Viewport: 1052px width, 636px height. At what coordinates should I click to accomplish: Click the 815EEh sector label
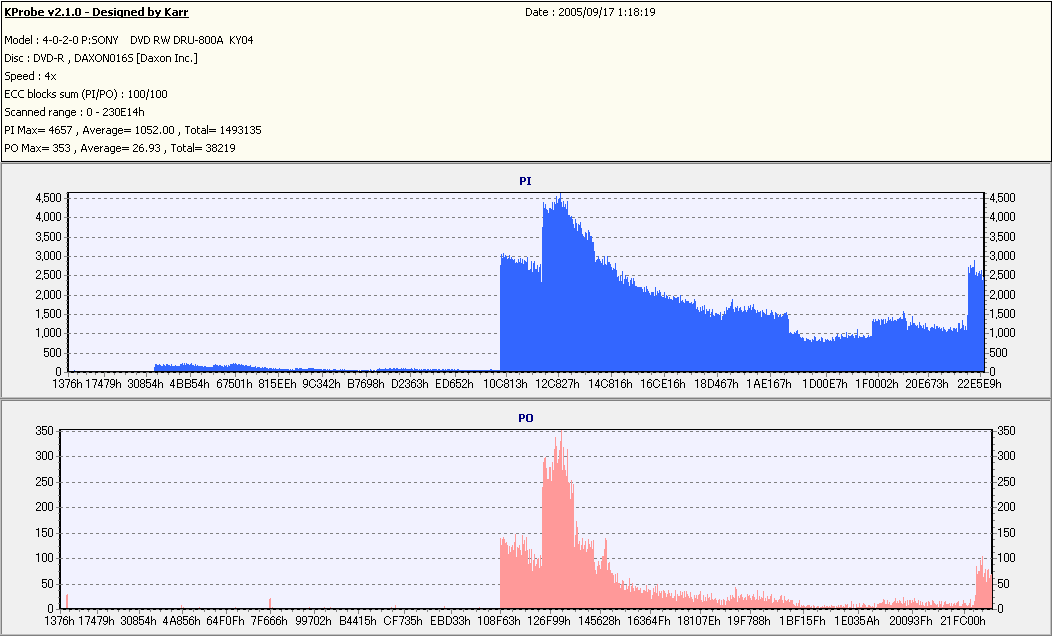(277, 384)
